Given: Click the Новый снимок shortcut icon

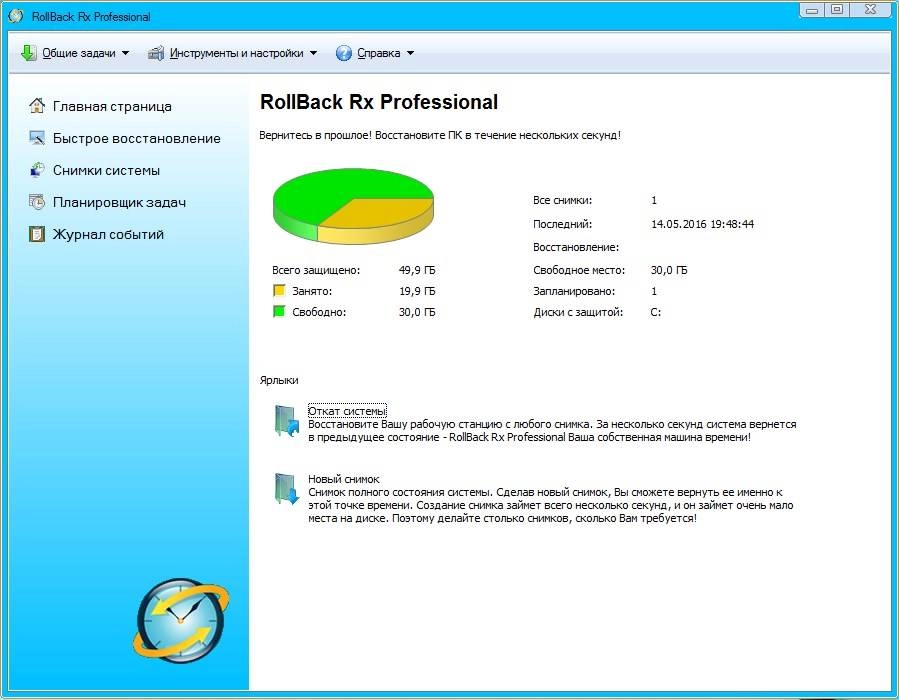Looking at the screenshot, I should 287,489.
